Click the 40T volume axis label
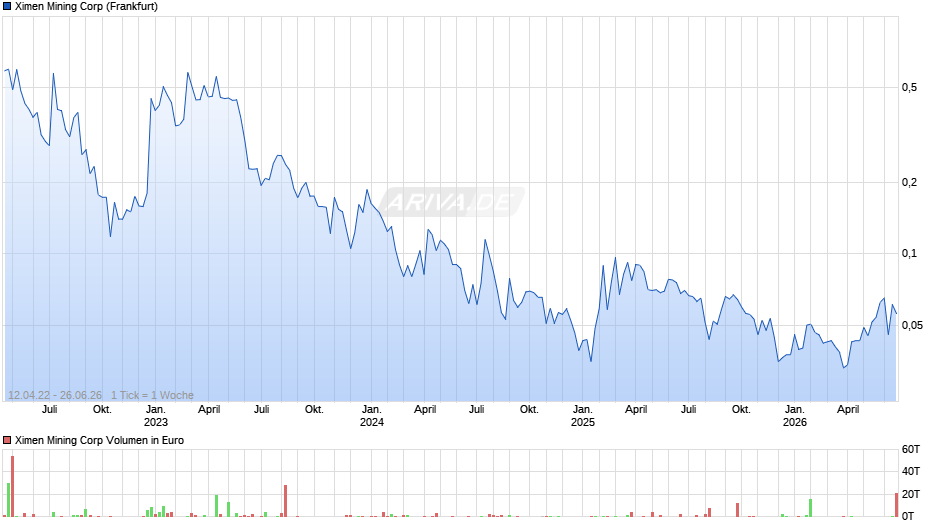Screen dimensions: 940x526 click(911, 471)
